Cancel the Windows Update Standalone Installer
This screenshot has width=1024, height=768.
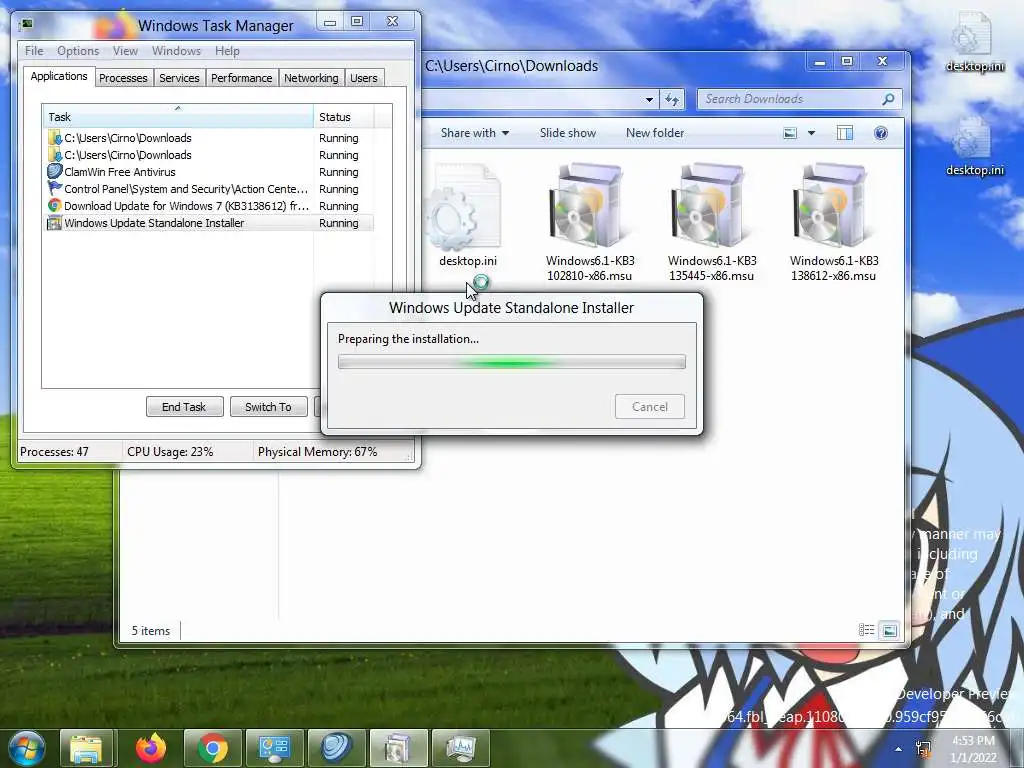click(x=650, y=407)
